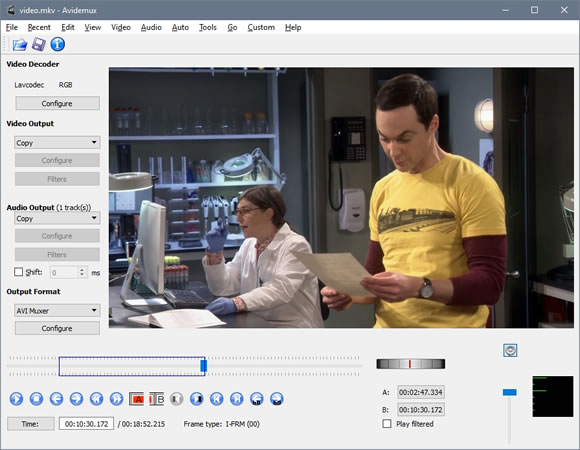Toggle the Play filtered checkbox

(x=387, y=424)
